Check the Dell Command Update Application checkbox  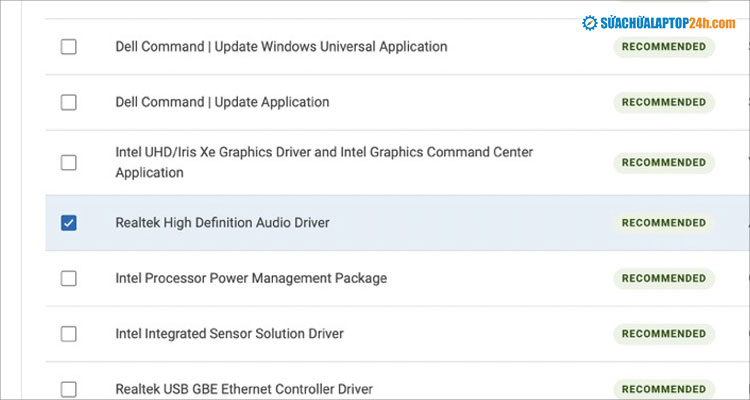click(x=68, y=102)
